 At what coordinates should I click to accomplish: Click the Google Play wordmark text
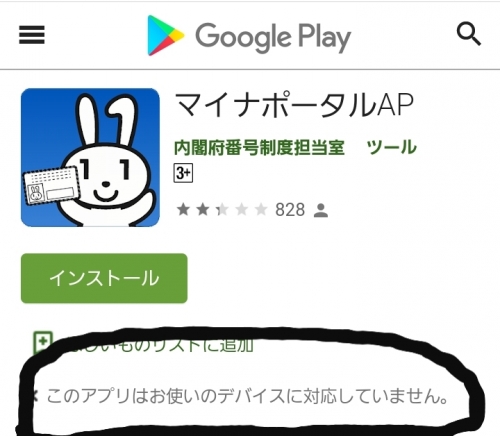273,38
